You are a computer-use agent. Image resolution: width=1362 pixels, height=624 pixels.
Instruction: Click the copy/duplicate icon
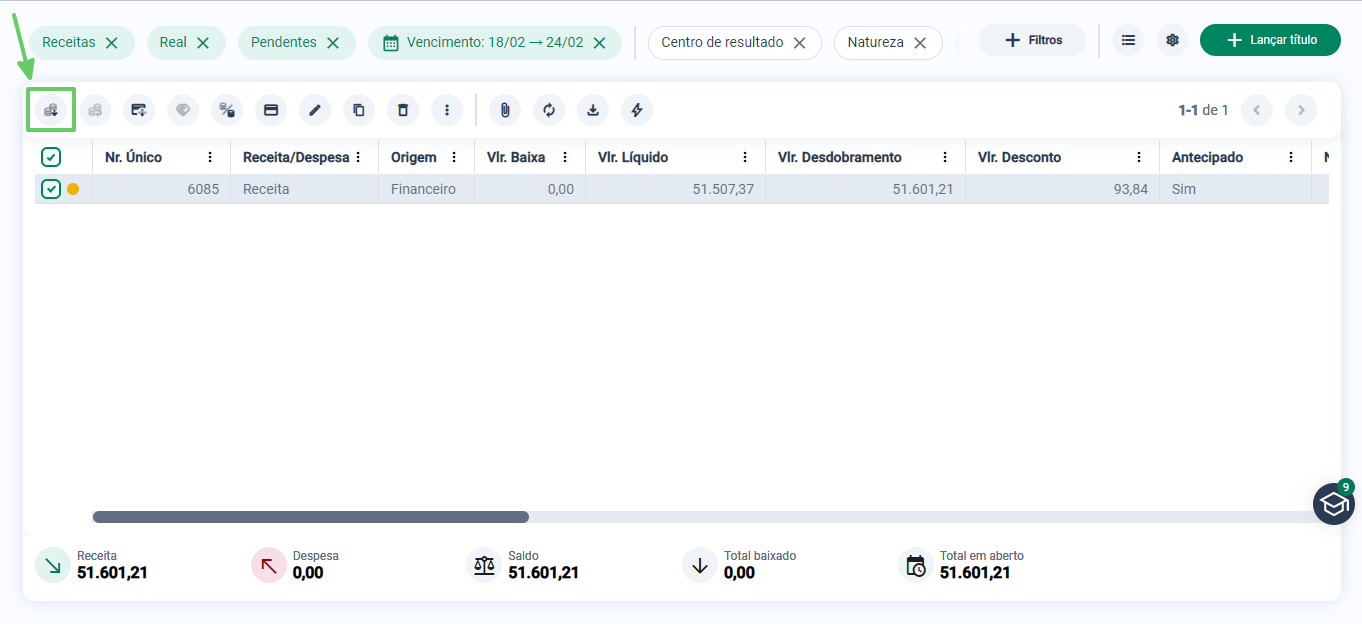[x=359, y=110]
